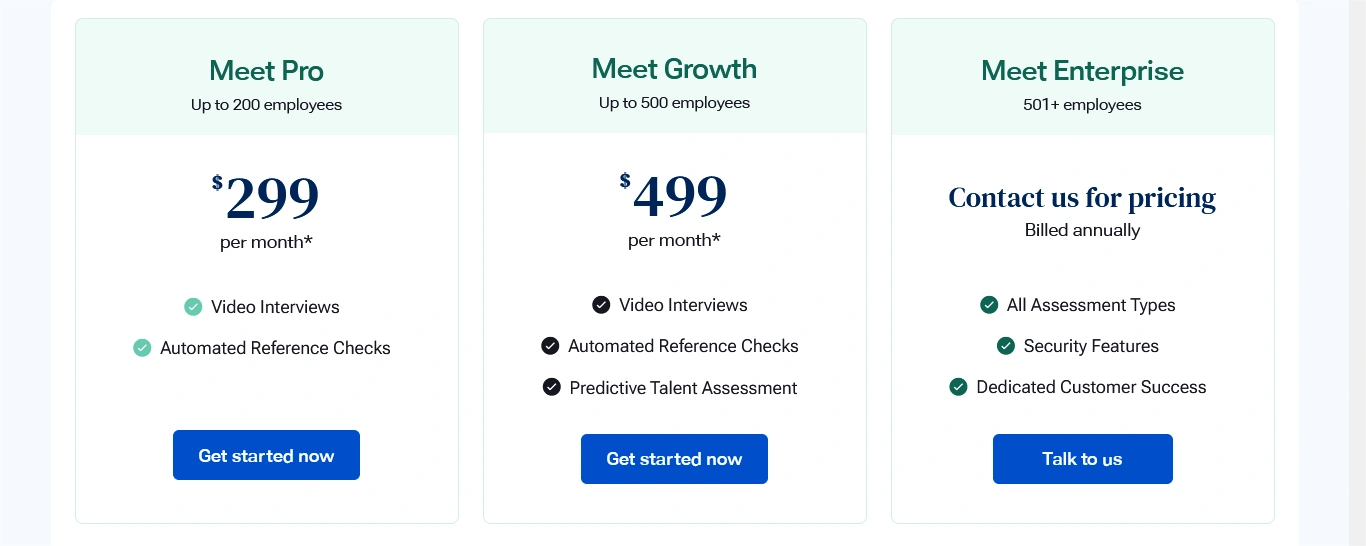
Task: Click checkmark icon beside Dedicated Customer Success
Action: [x=958, y=387]
